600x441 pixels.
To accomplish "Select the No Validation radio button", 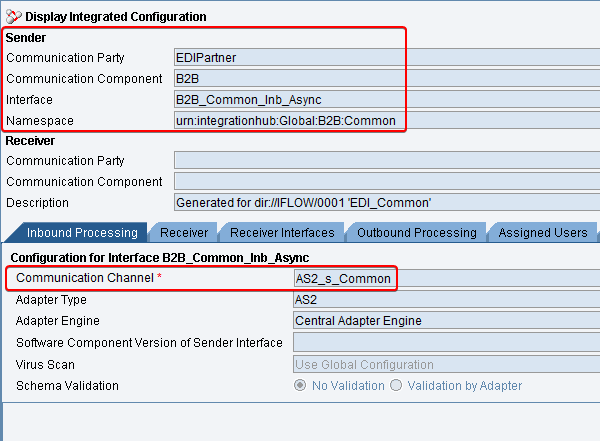I will [x=300, y=385].
